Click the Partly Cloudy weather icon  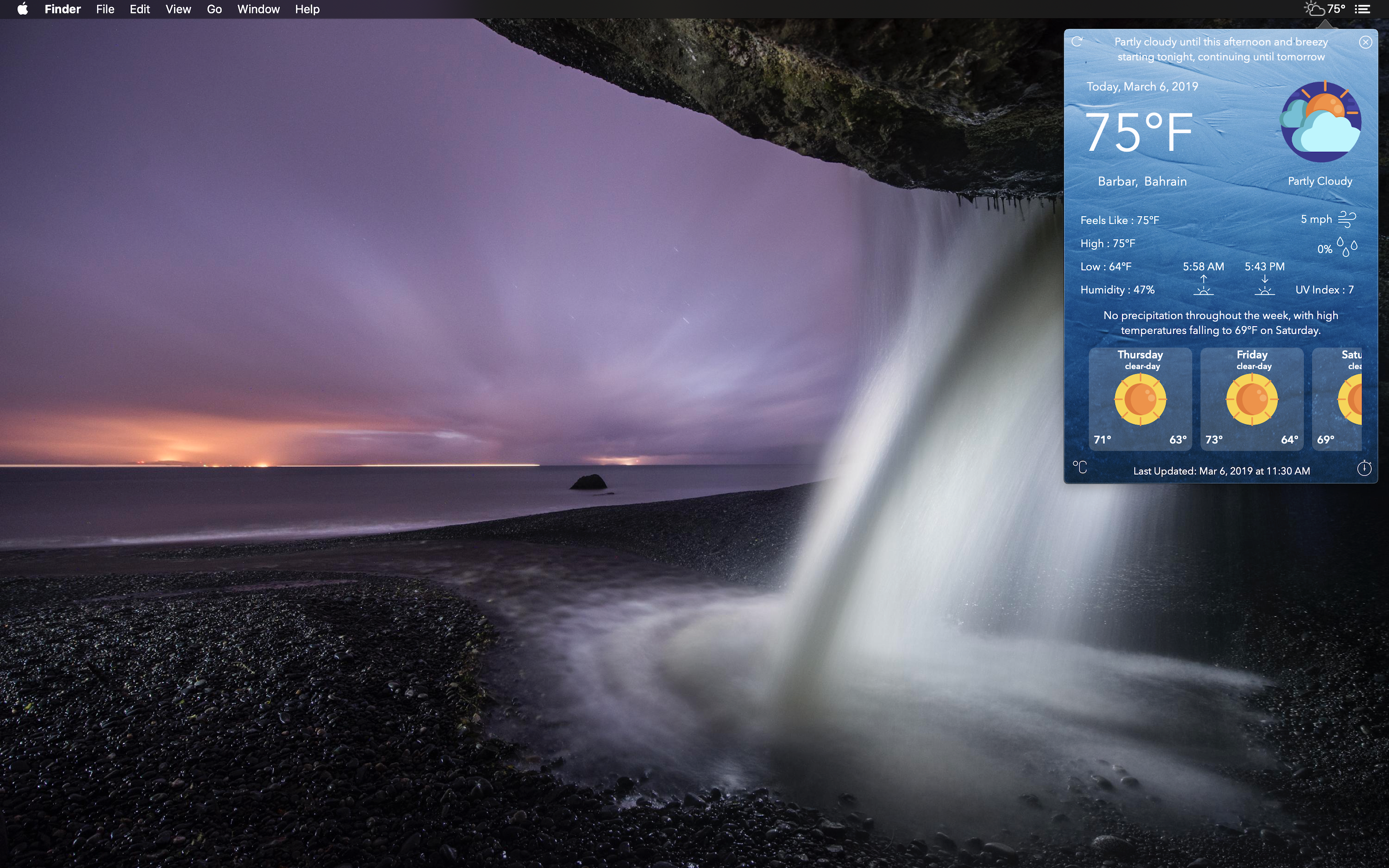1321,121
